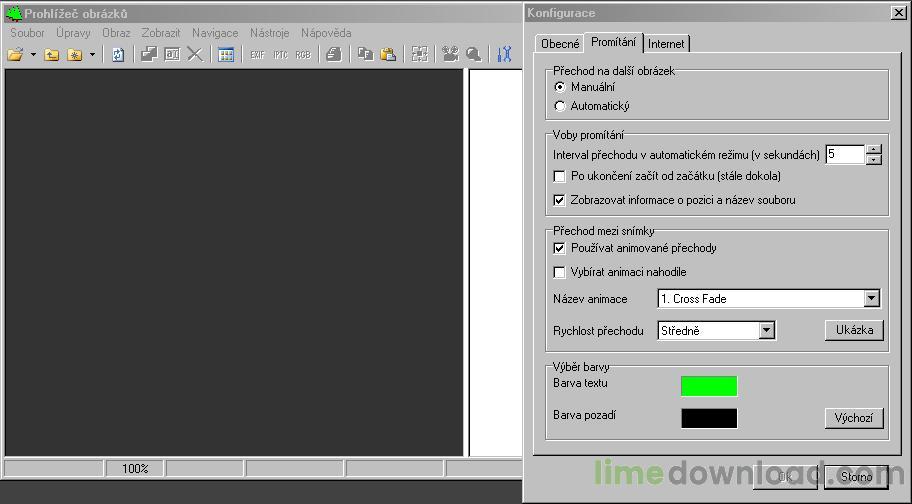Open the Úpravy menu
This screenshot has width=912, height=504.
[73, 33]
